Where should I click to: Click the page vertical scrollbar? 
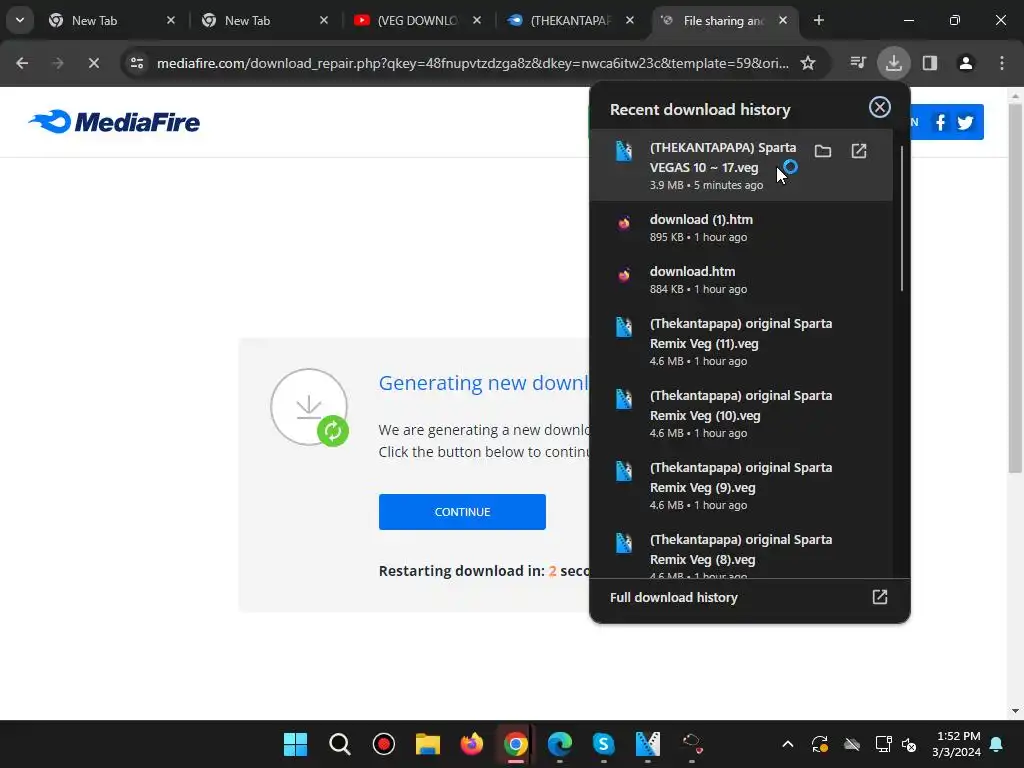click(x=1015, y=287)
